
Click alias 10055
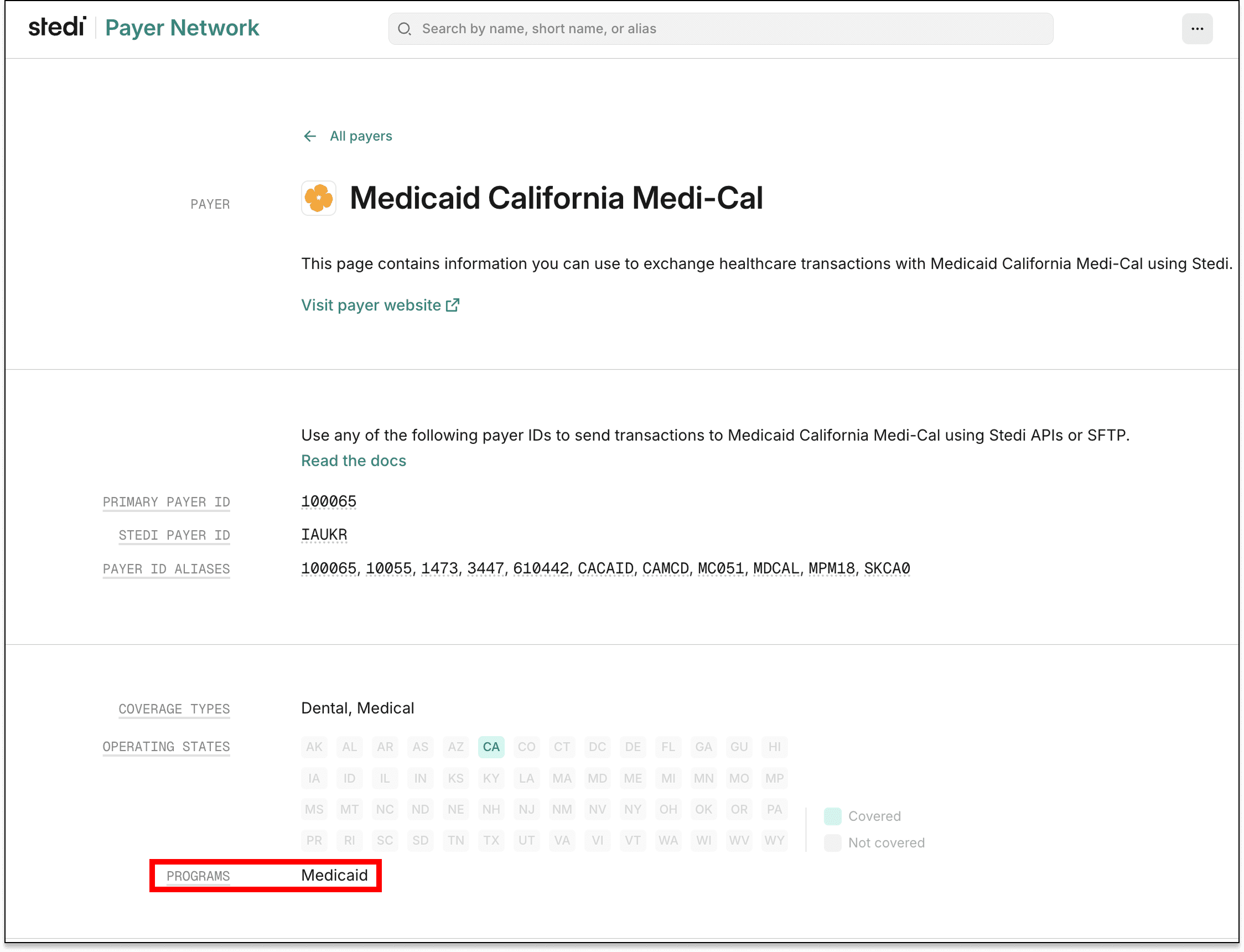tap(388, 568)
